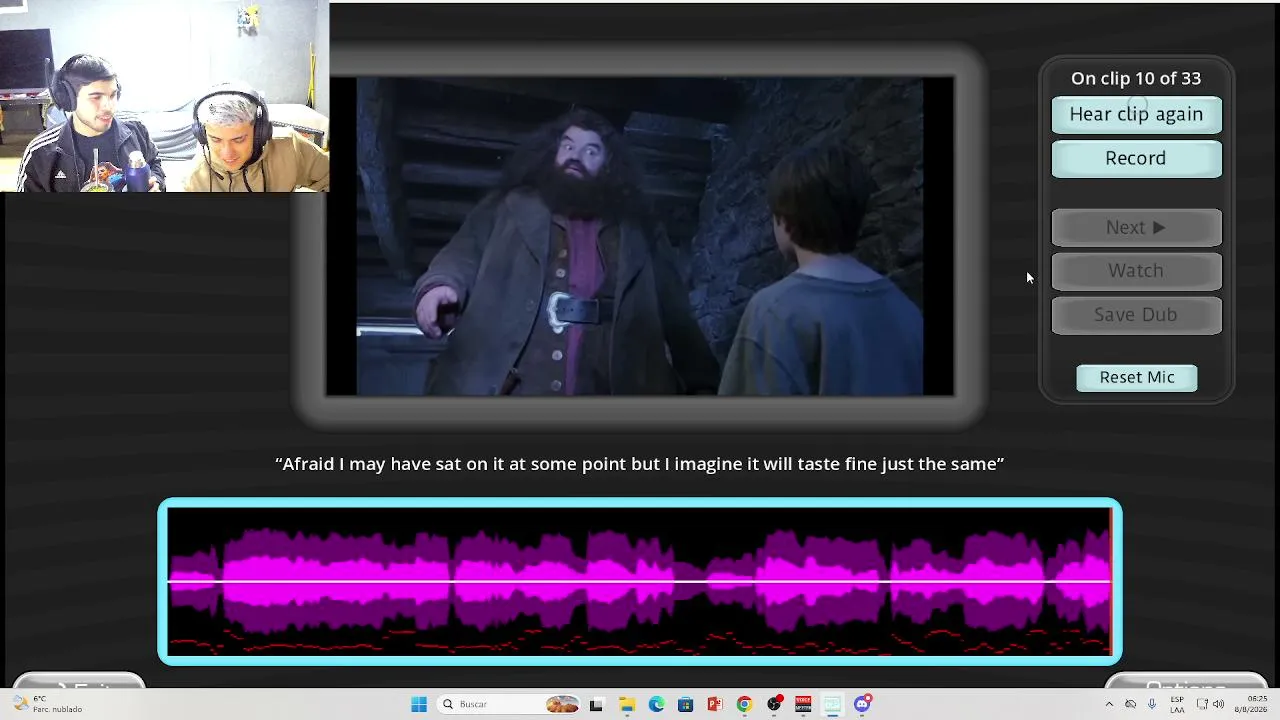Click the microphone tray icon
Viewport: 1280px width, 720px height.
(x=1152, y=704)
